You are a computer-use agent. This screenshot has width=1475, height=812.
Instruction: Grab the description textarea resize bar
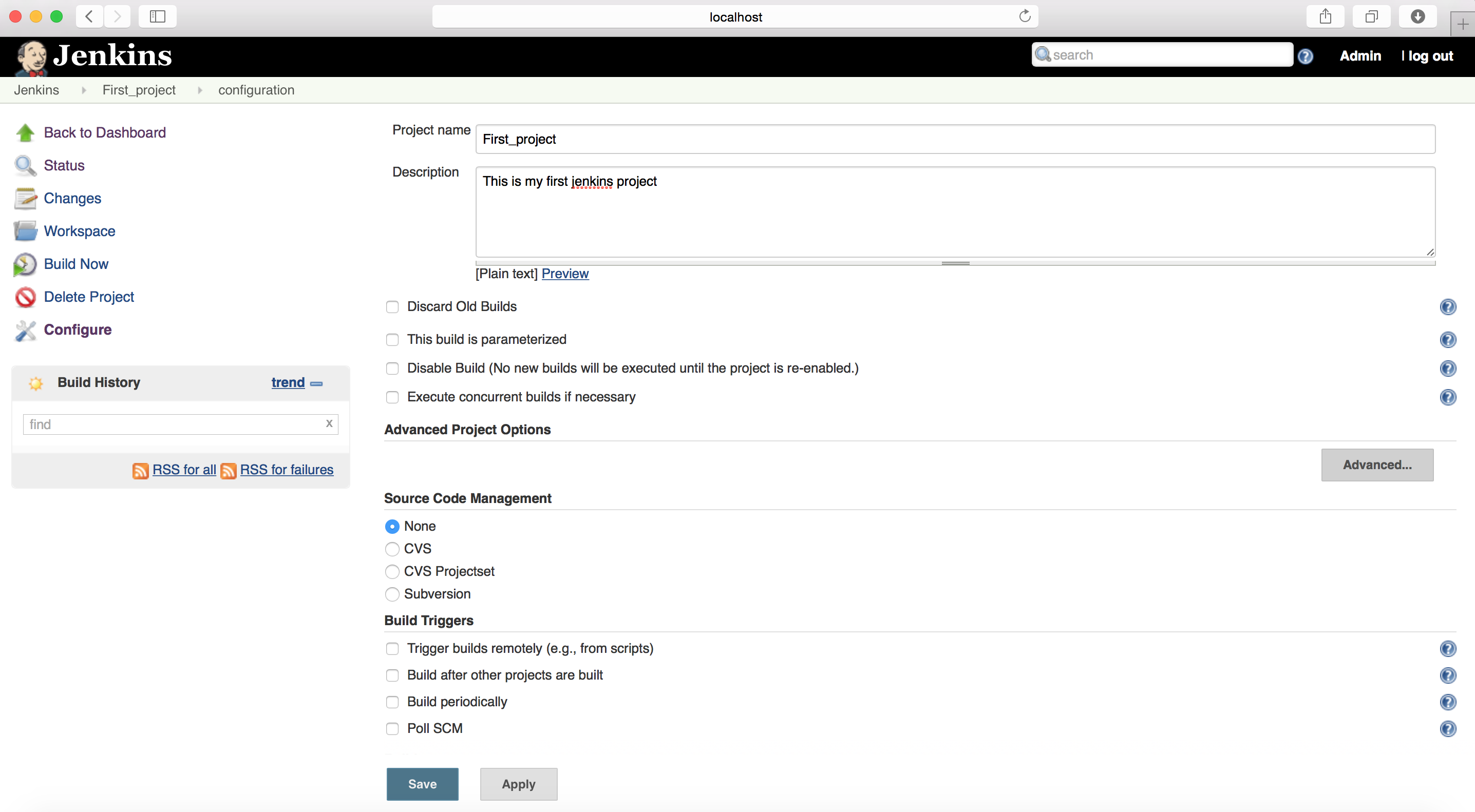tap(955, 263)
